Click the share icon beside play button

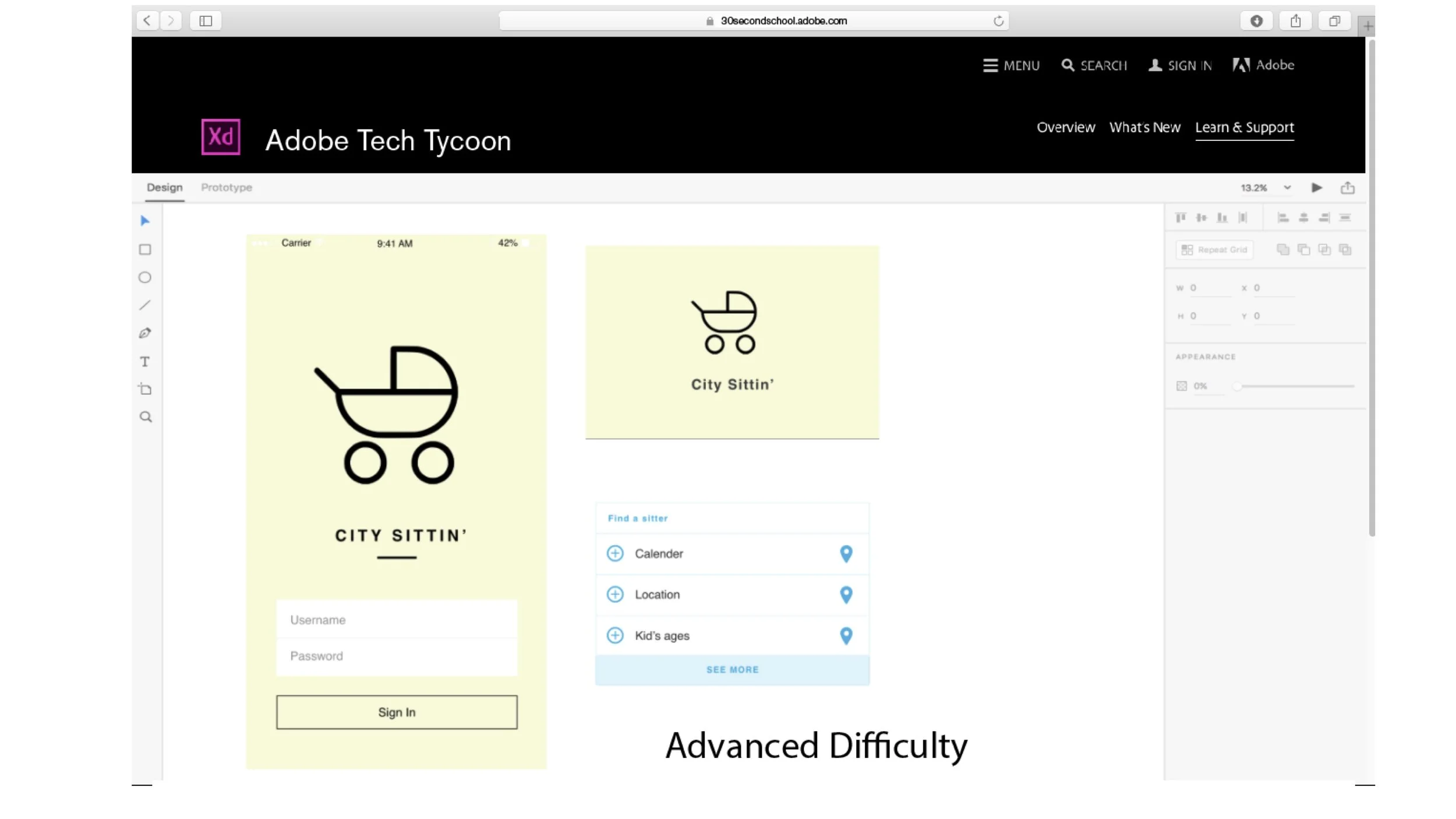[1347, 188]
